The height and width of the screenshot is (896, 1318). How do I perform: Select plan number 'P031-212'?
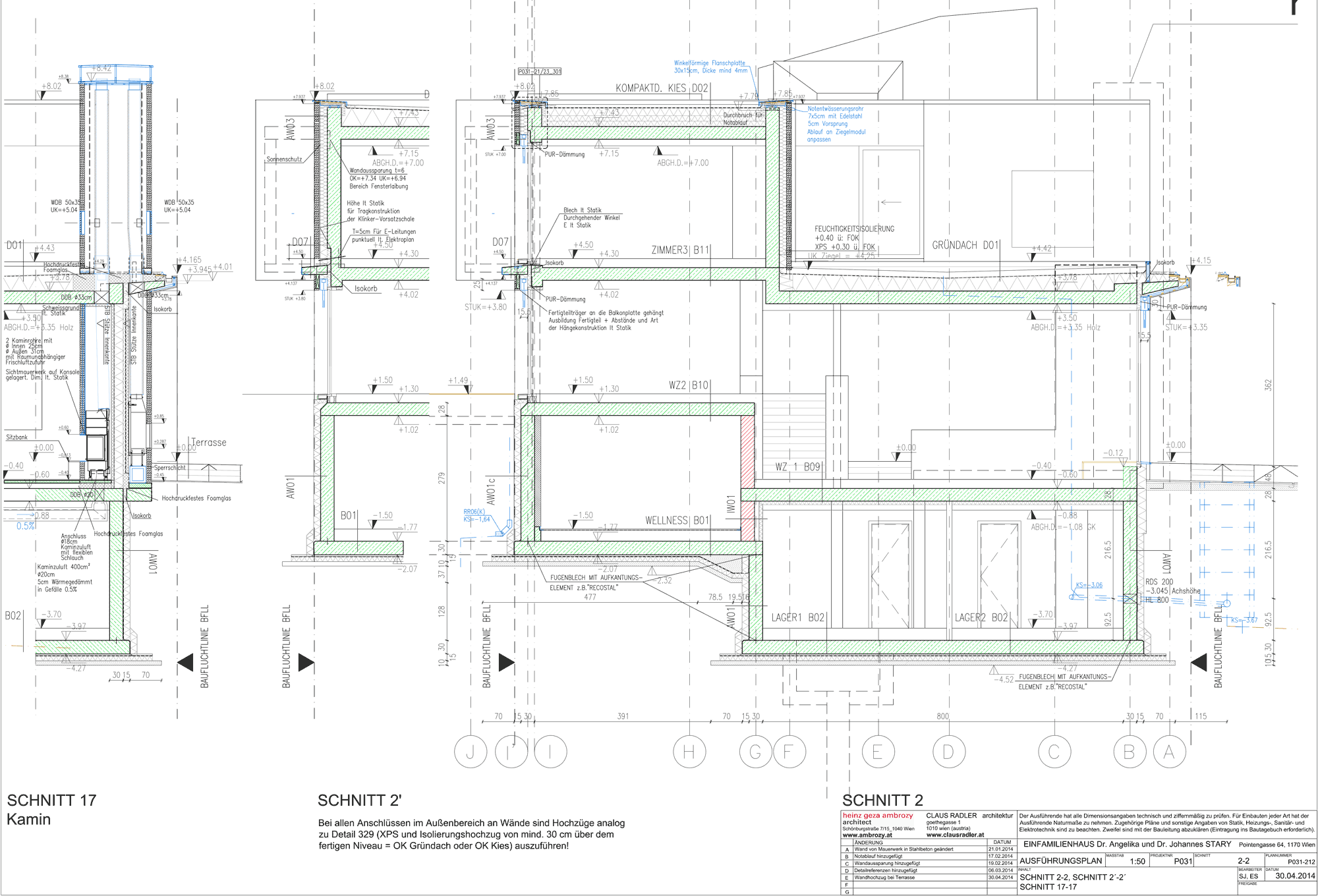point(1302,862)
